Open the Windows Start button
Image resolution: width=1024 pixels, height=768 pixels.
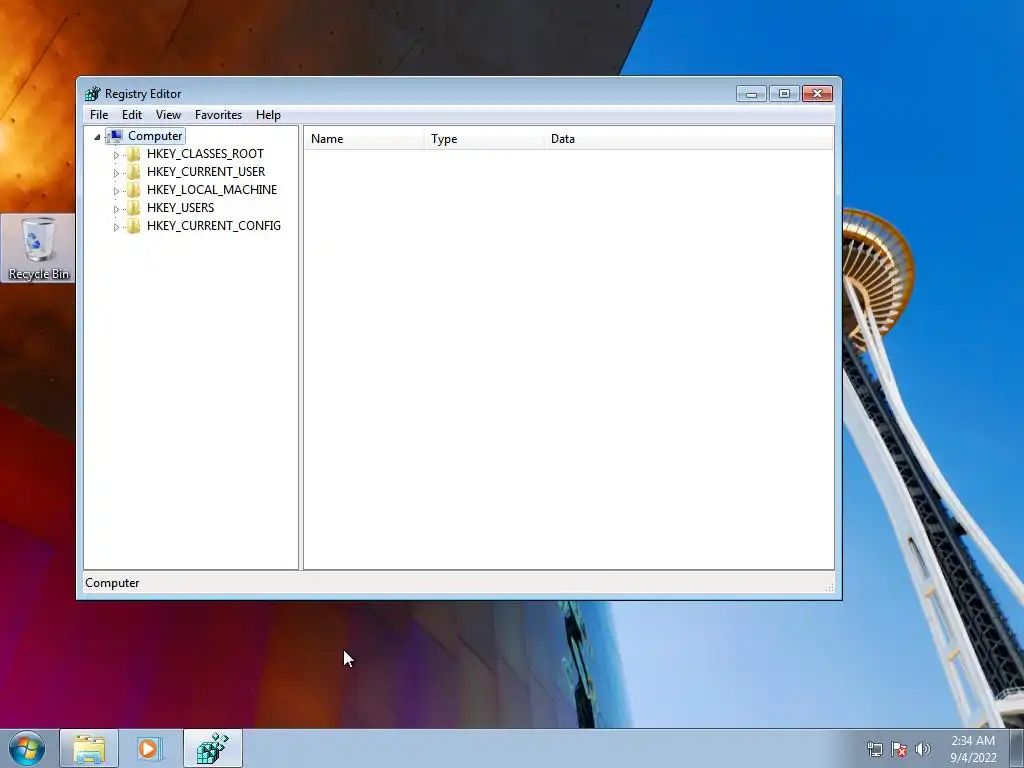coord(27,748)
